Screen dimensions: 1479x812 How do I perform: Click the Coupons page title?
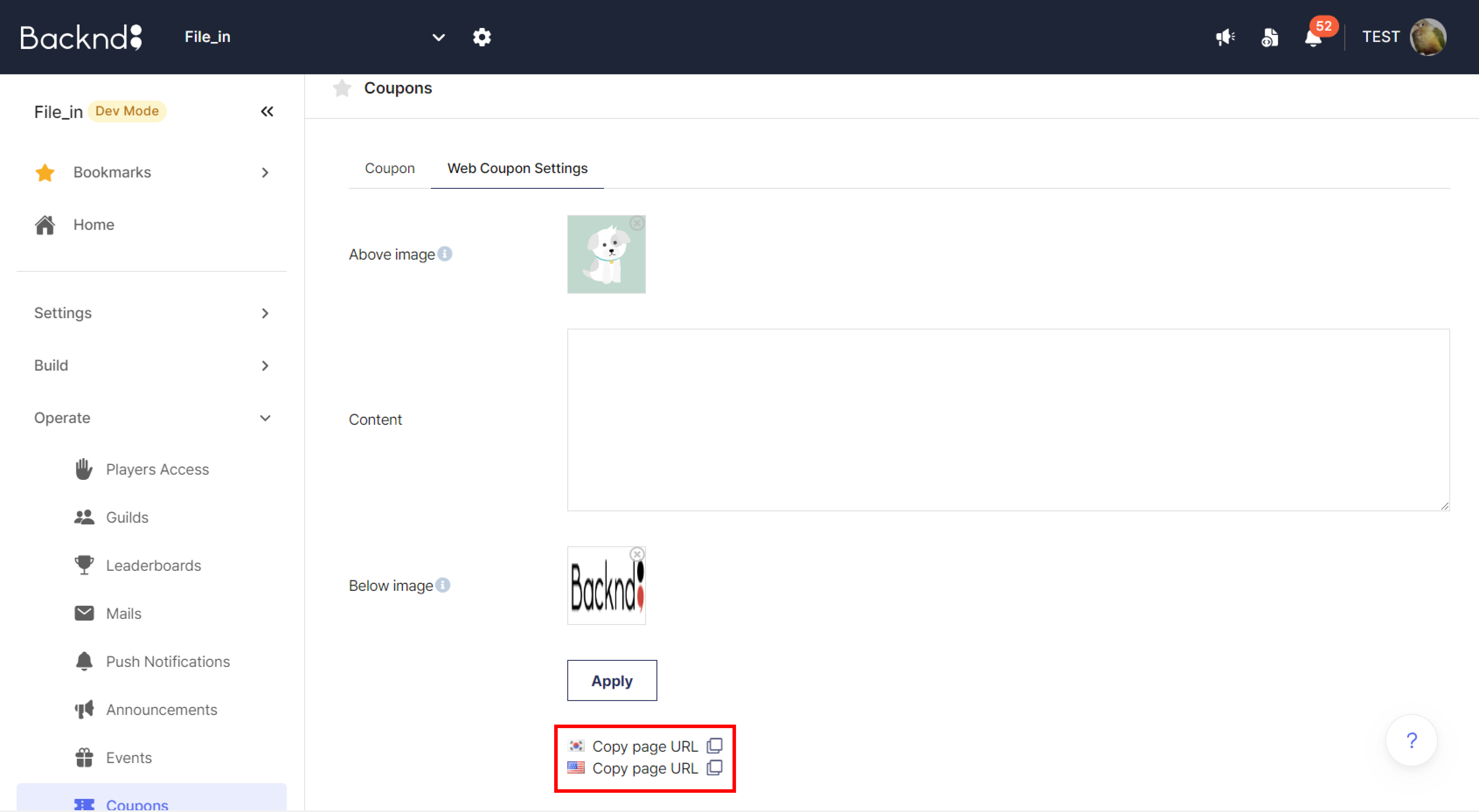click(398, 88)
